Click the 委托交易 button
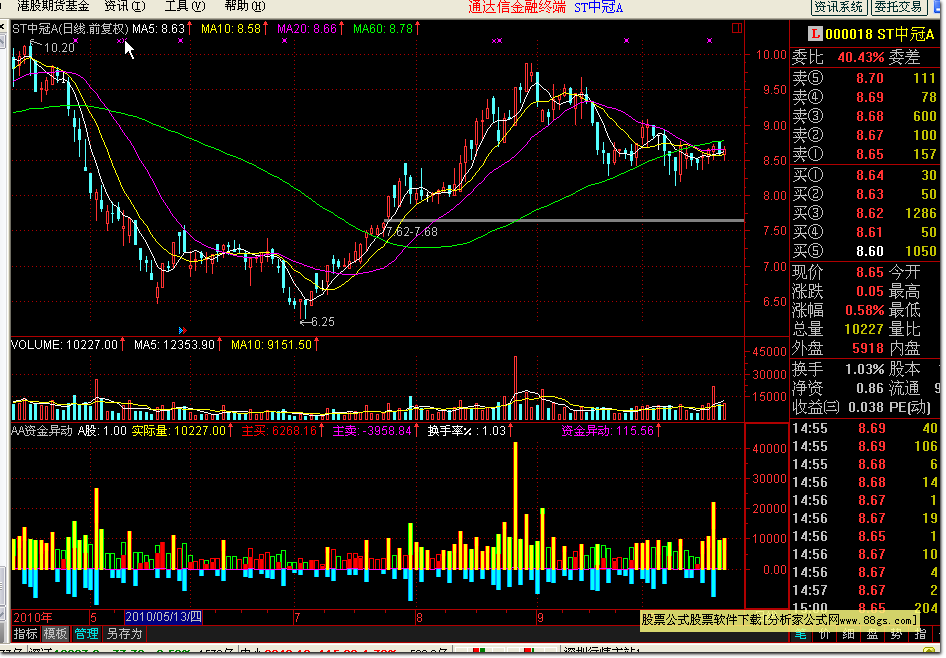The image size is (946, 658). (x=898, y=7)
